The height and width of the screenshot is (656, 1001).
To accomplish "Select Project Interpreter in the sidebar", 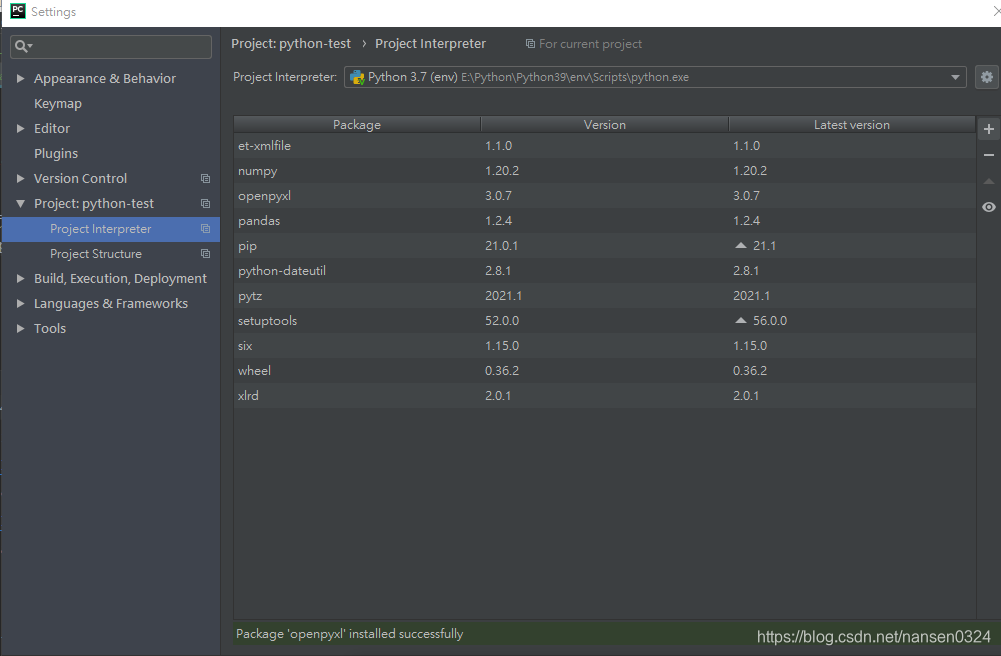I will (110, 229).
